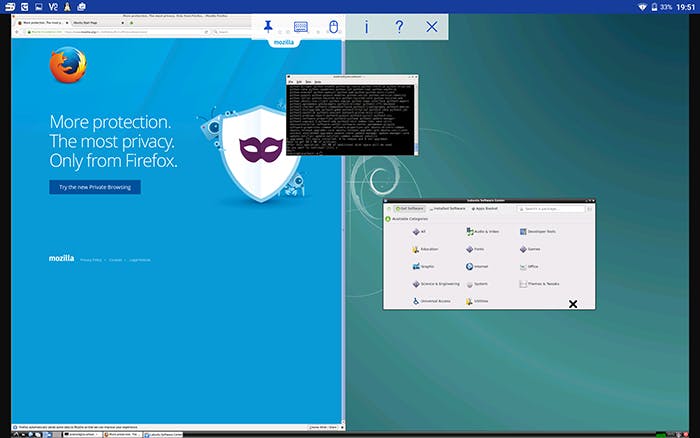Select Apps Basket tab in Software Center
Image resolution: width=700 pixels, height=438 pixels.
(484, 209)
